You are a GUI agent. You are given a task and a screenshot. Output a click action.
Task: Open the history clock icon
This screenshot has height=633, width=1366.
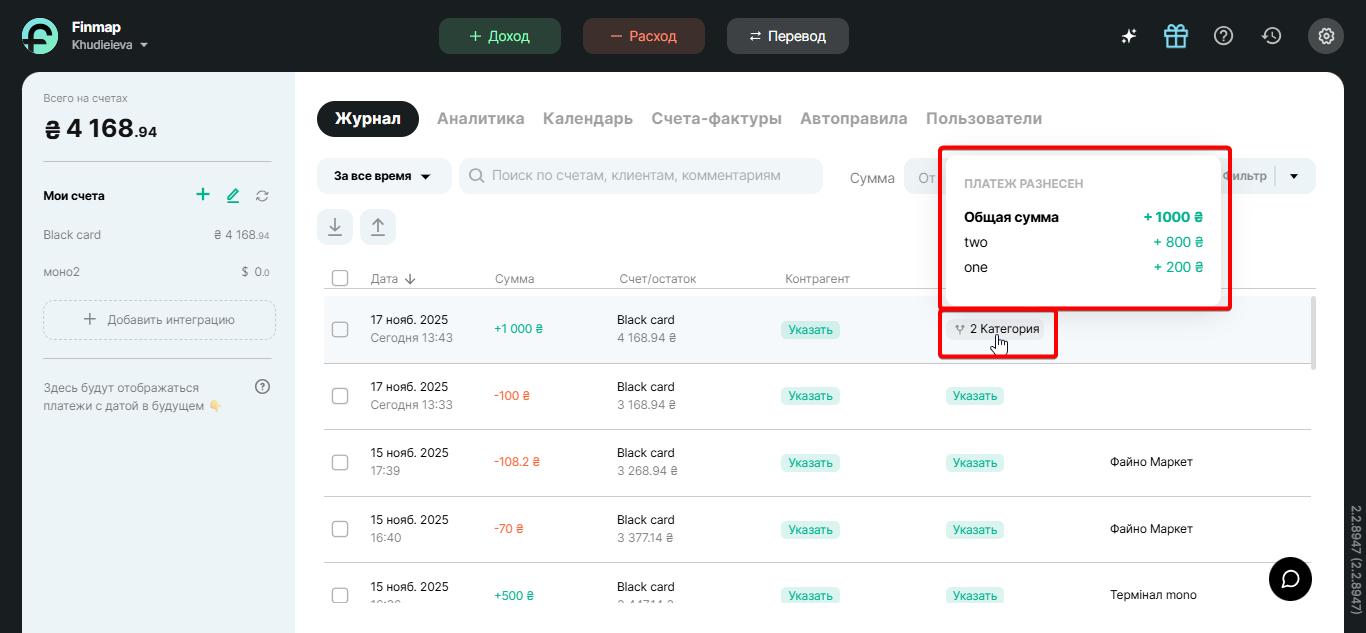(1271, 36)
